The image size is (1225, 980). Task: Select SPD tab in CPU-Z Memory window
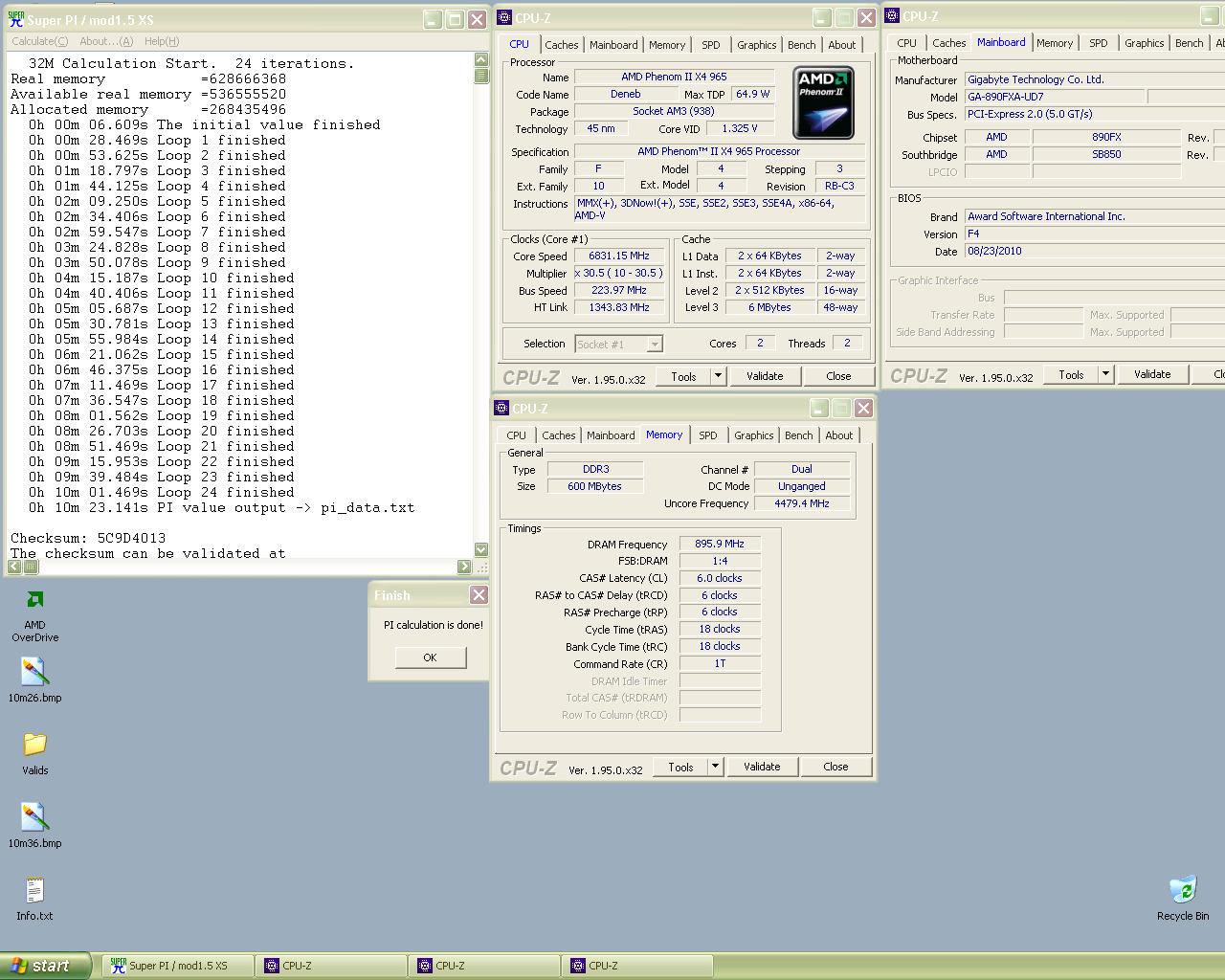708,435
